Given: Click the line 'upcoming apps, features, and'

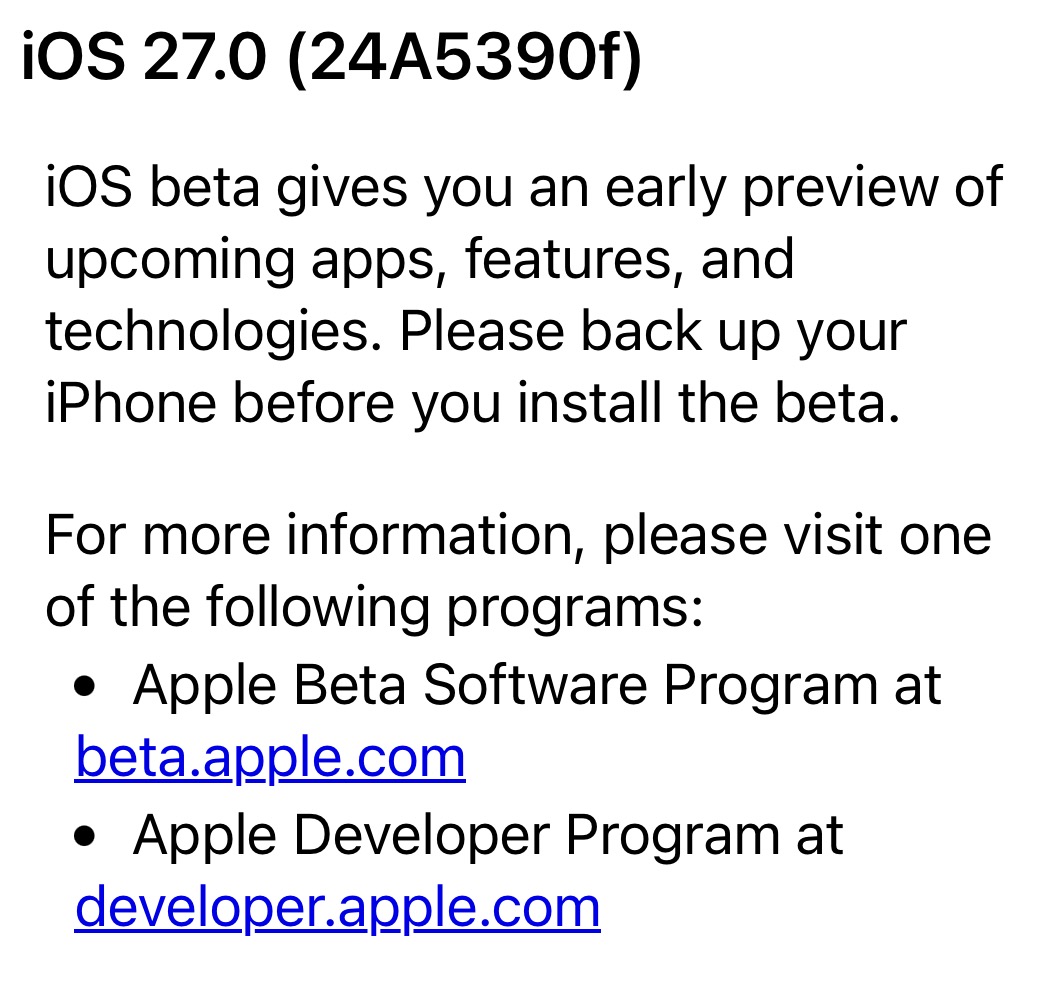Looking at the screenshot, I should coord(420,260).
